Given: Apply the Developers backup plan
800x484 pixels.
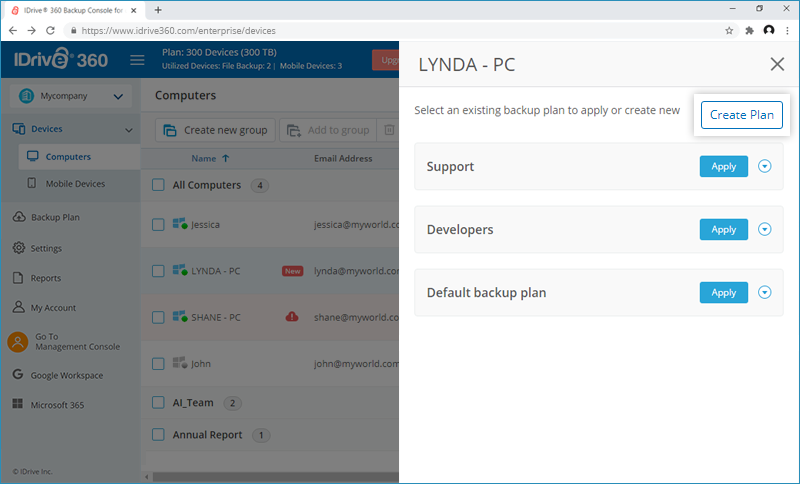Looking at the screenshot, I should click(x=723, y=230).
